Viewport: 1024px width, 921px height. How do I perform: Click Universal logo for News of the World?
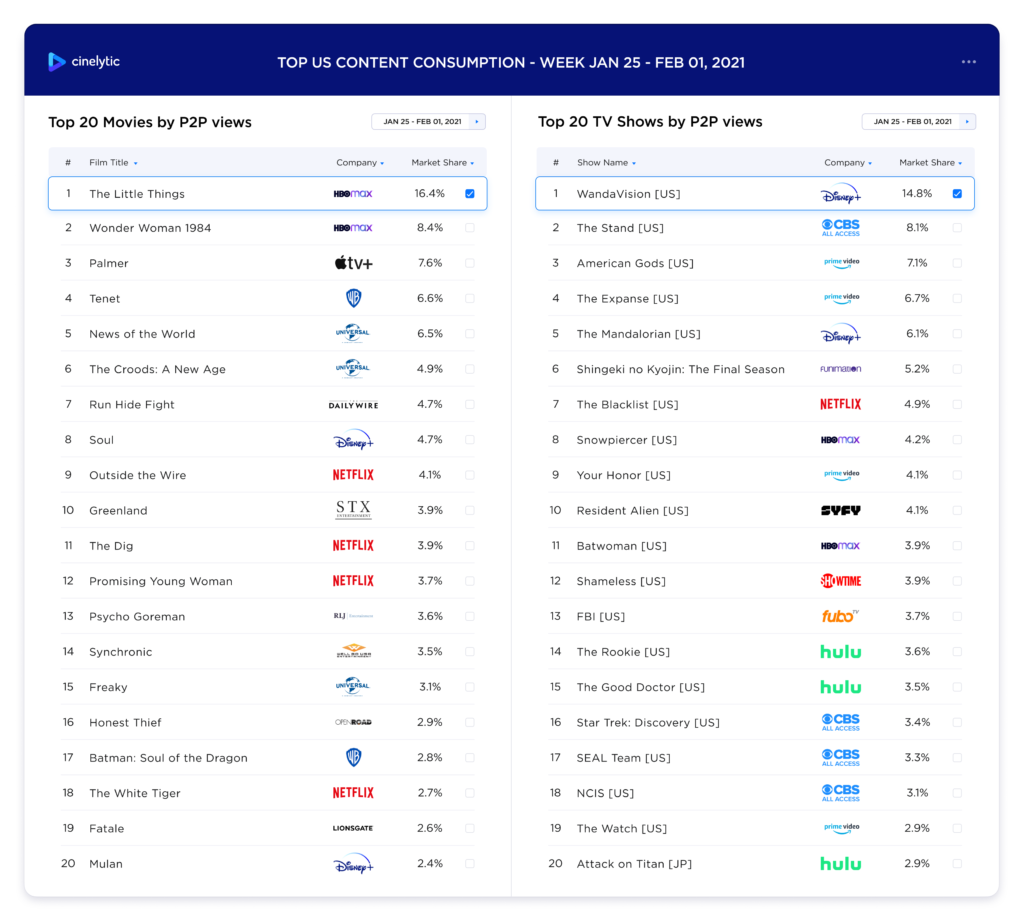(x=353, y=334)
